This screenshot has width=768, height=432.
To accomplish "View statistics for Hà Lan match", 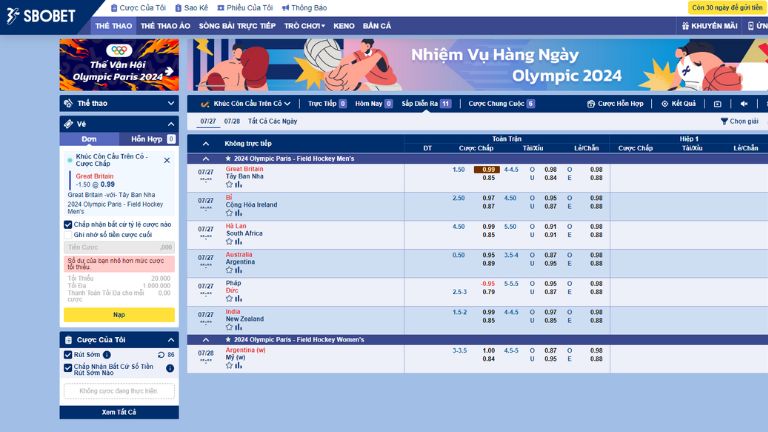I will pos(239,241).
